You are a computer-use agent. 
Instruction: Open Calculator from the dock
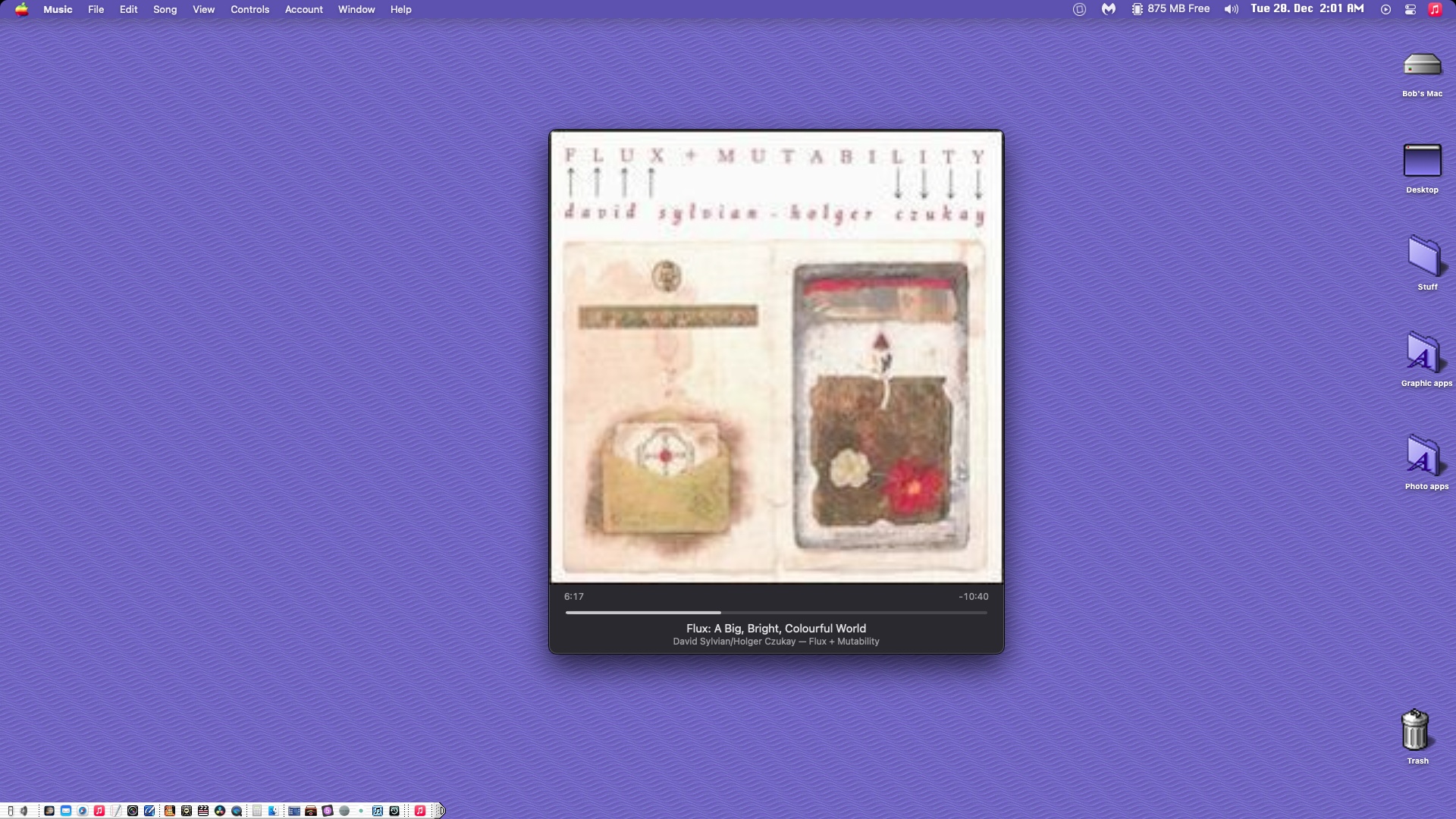257,811
